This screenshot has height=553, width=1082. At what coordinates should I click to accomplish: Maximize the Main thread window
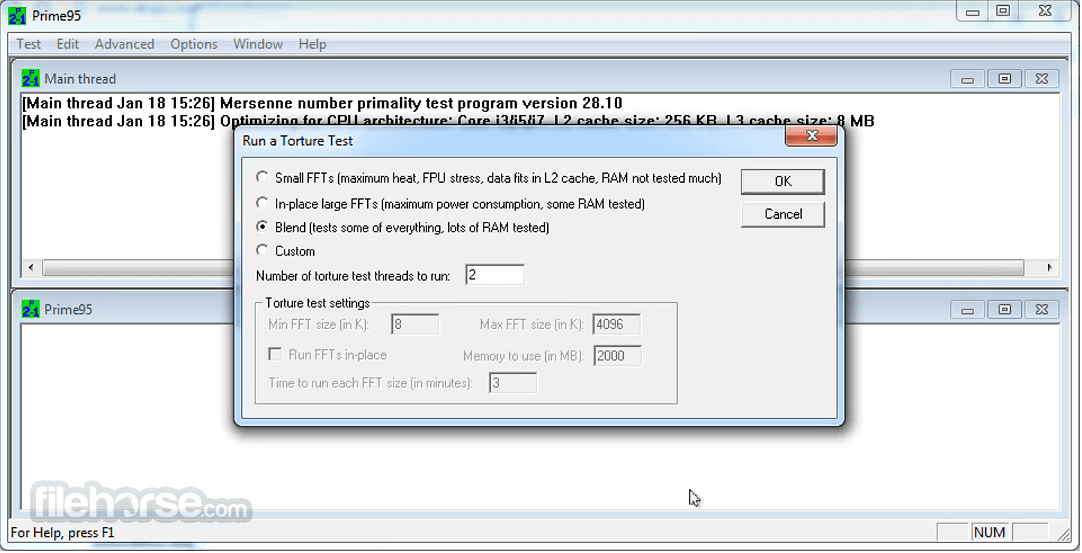pyautogui.click(x=1004, y=79)
